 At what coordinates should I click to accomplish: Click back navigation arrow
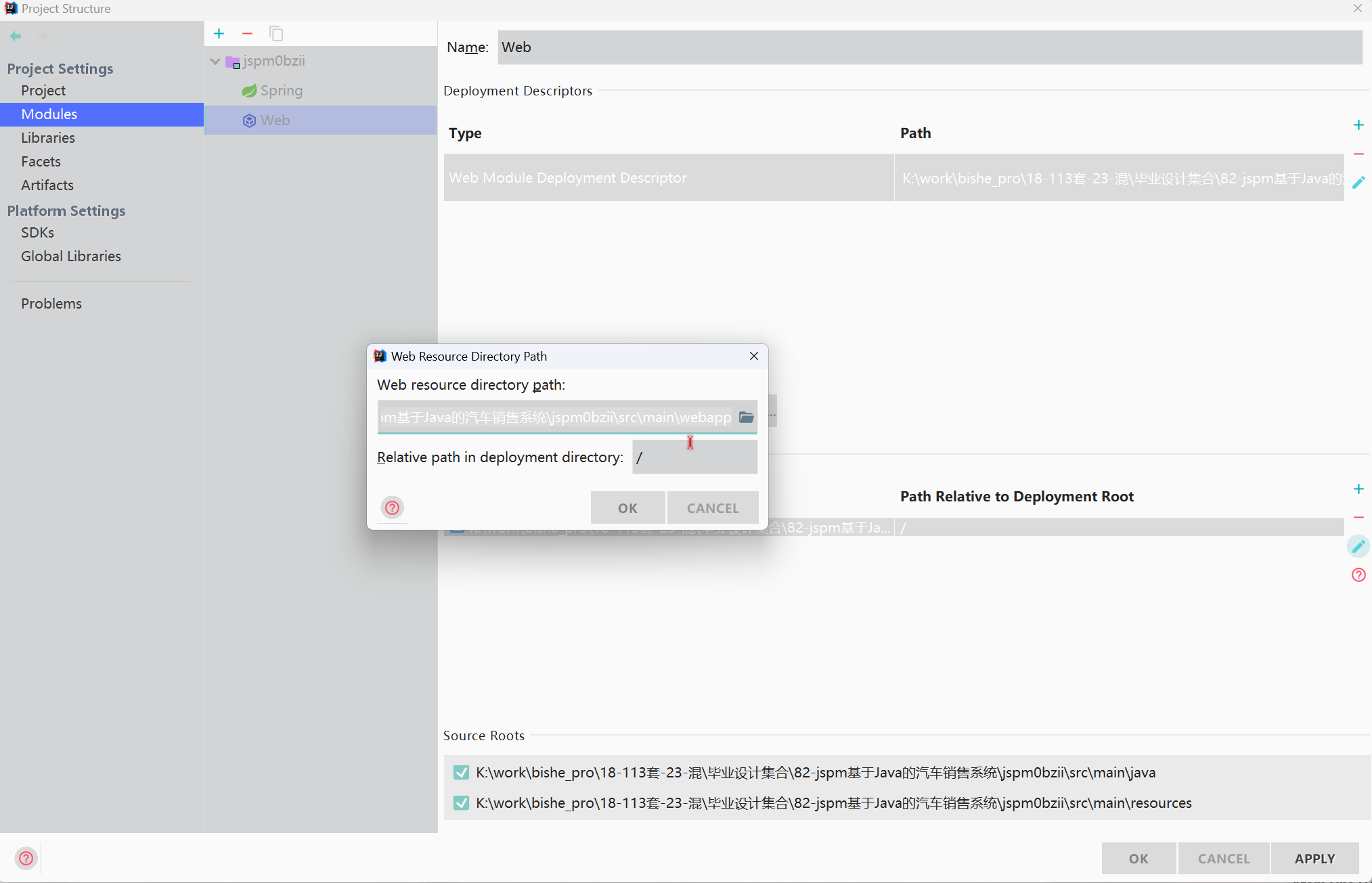(16, 36)
